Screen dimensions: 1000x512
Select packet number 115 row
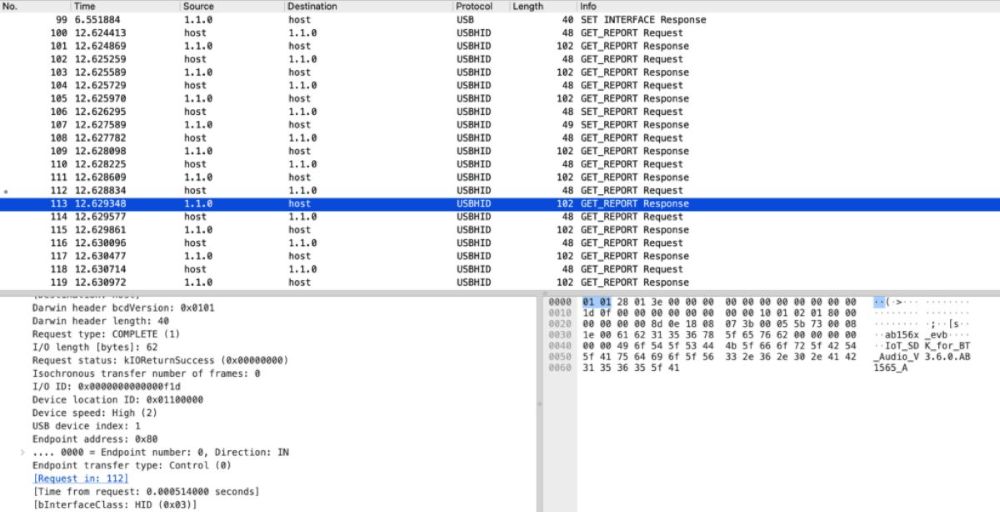coord(500,230)
